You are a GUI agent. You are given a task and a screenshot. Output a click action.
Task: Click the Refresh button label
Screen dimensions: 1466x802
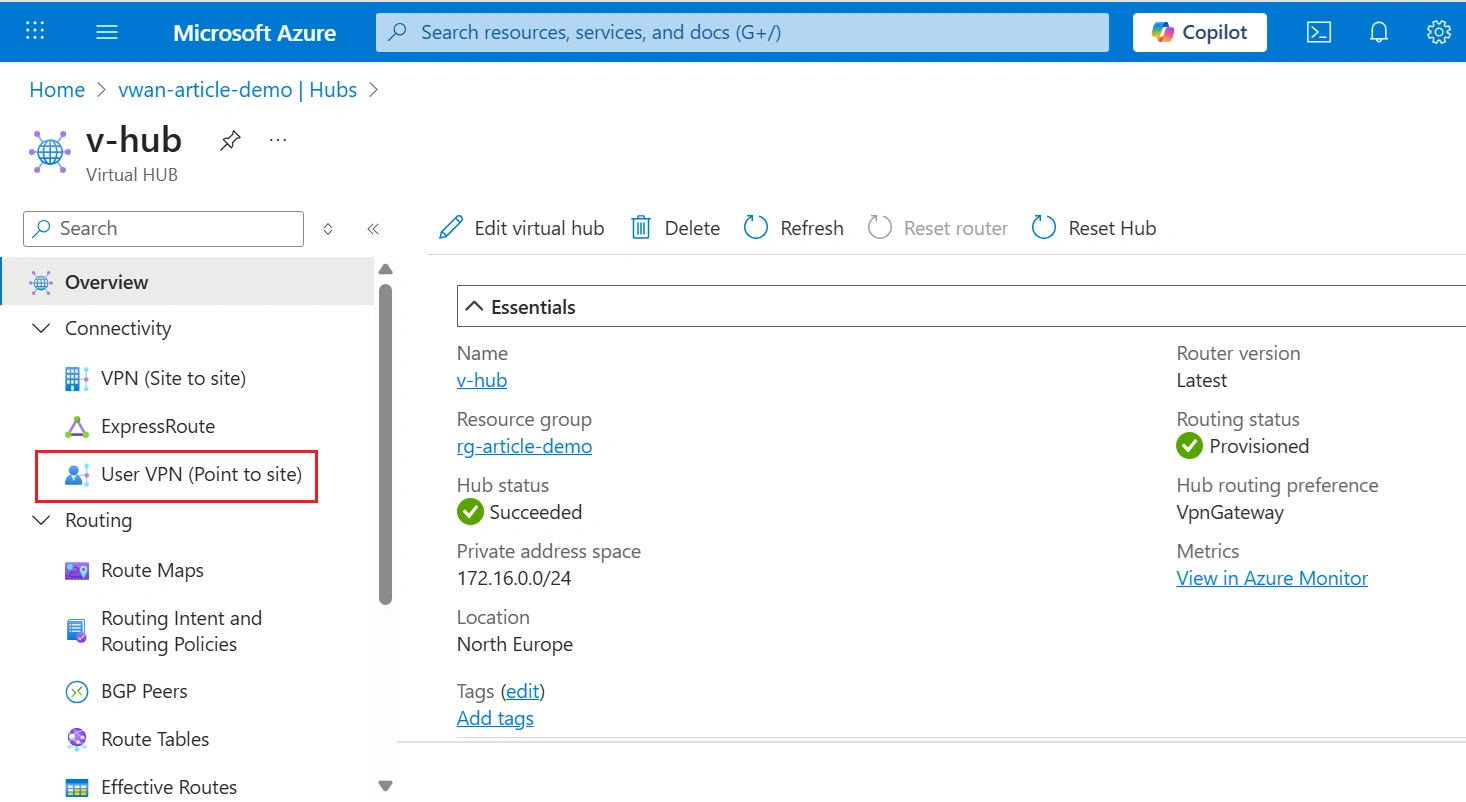(812, 228)
